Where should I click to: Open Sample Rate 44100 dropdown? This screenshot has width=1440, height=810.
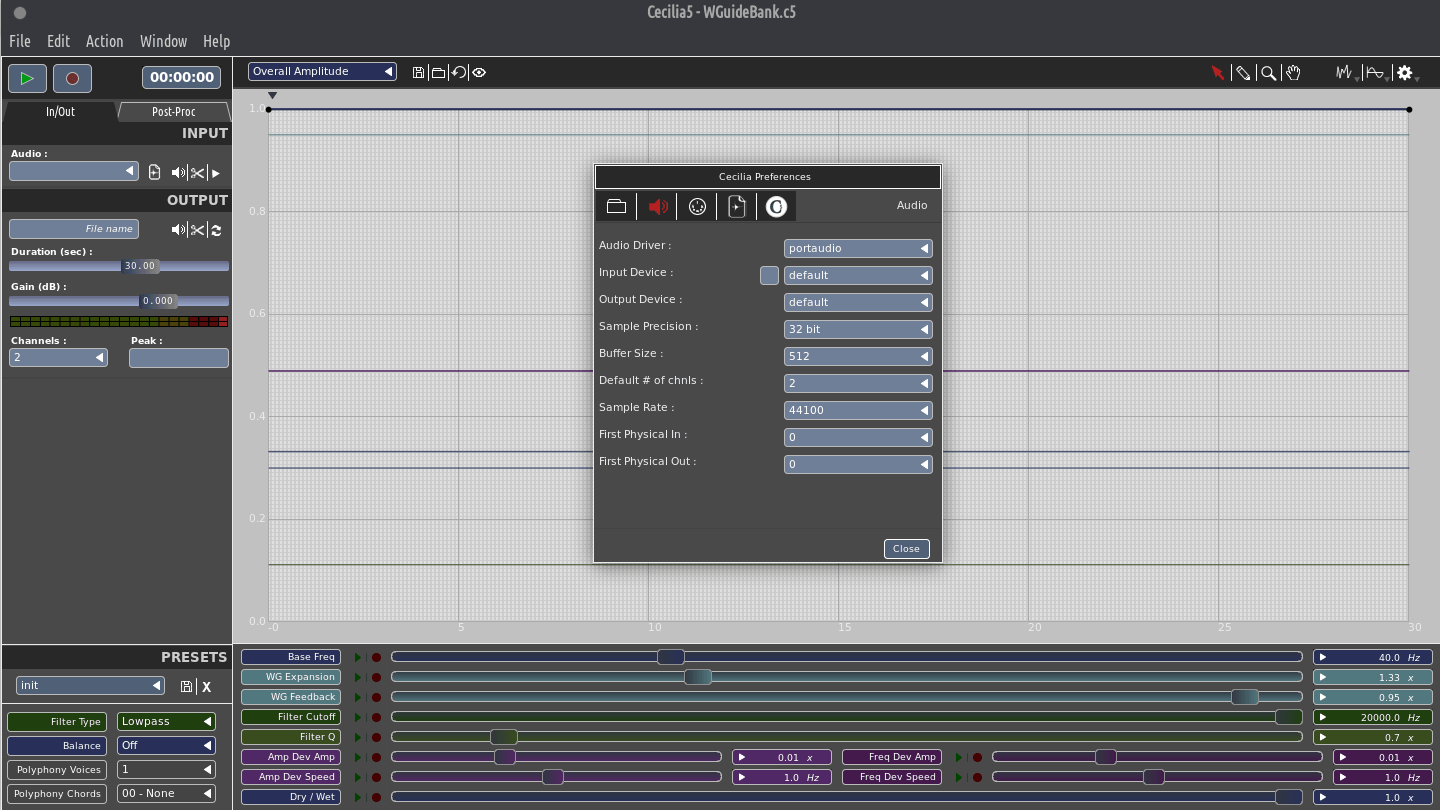click(x=858, y=410)
